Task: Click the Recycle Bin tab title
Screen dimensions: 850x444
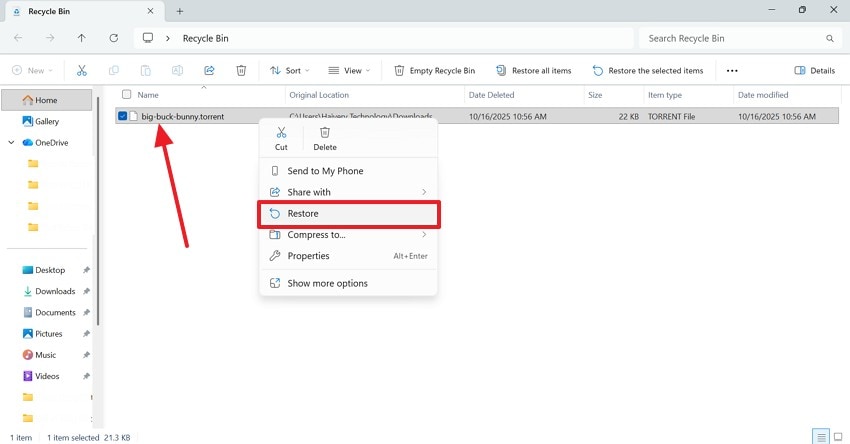Action: (49, 11)
